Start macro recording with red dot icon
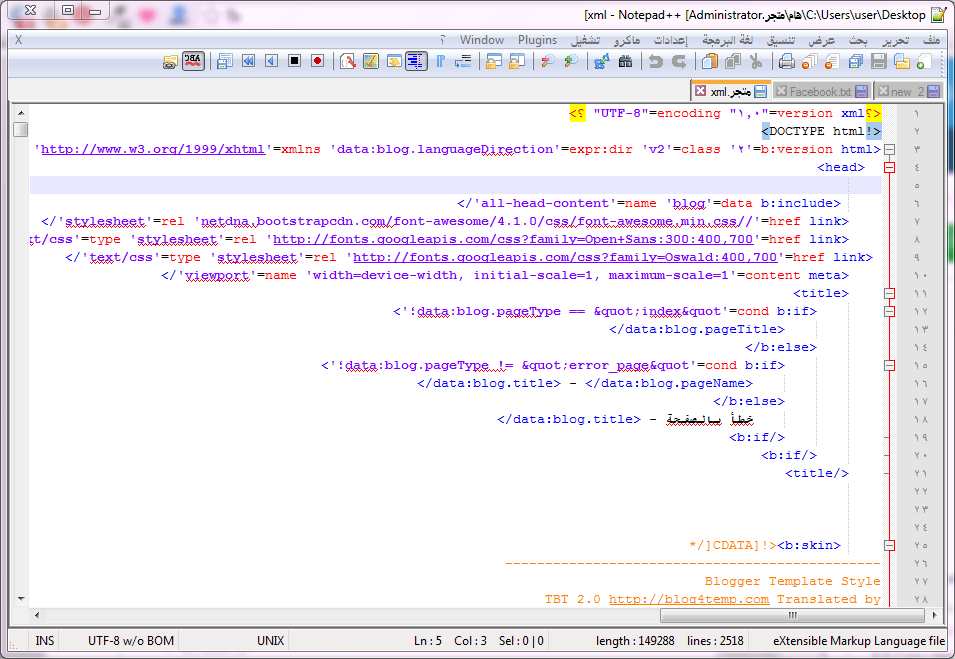 pyautogui.click(x=317, y=61)
